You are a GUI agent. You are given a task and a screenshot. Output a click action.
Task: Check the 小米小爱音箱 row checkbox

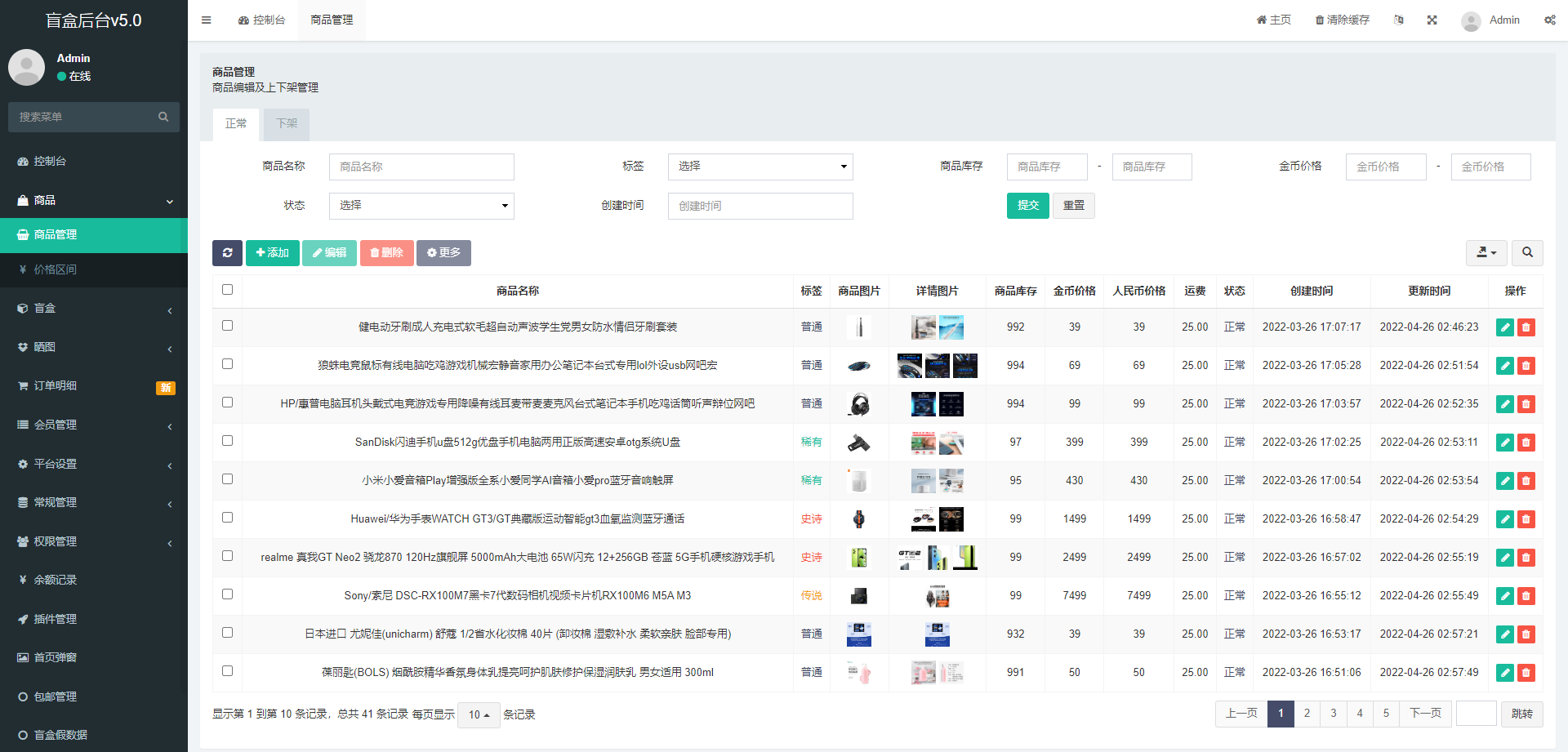pyautogui.click(x=227, y=479)
